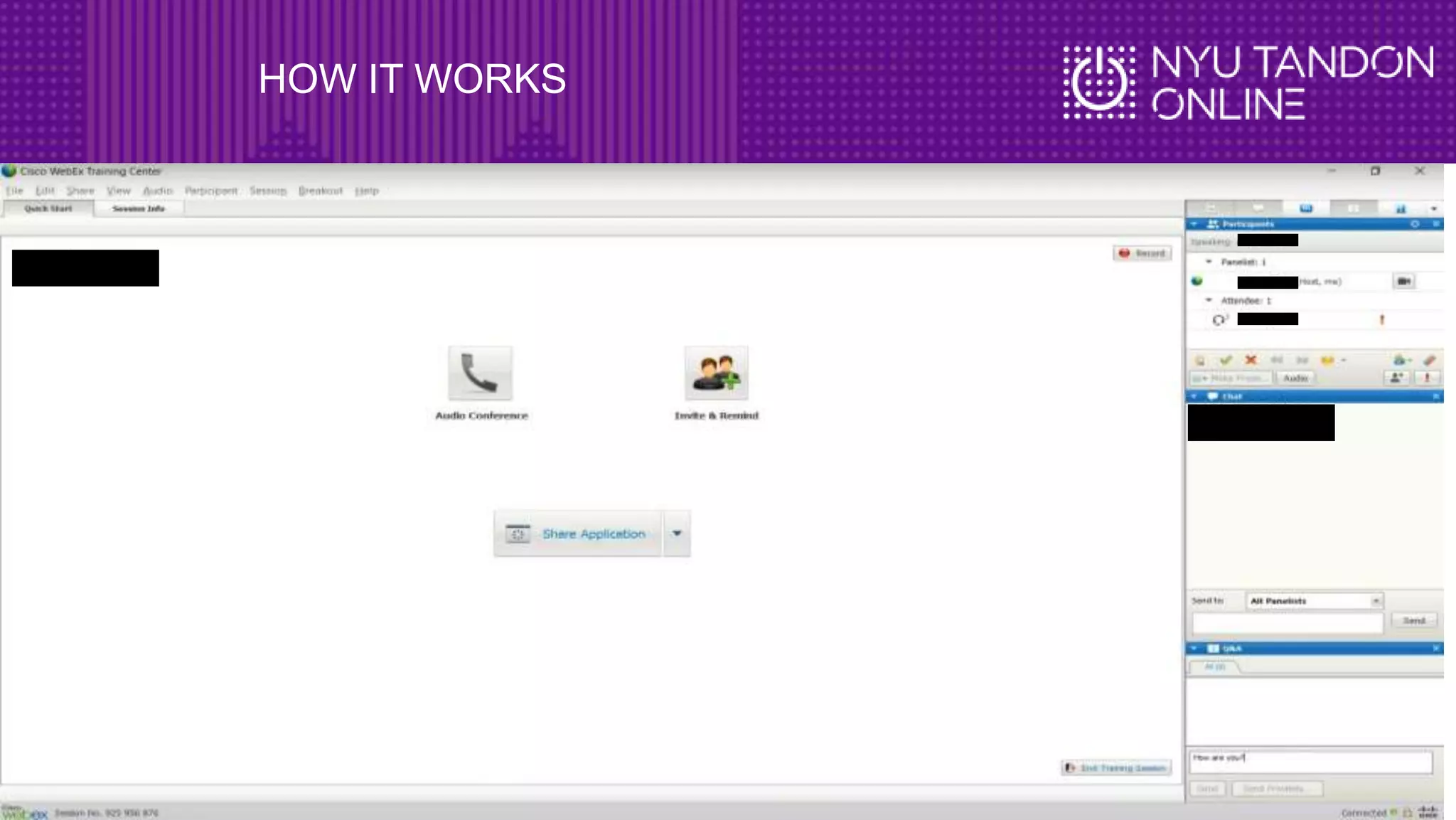Image resolution: width=1456 pixels, height=820 pixels.
Task: Click the chat message input field
Action: tap(1287, 623)
